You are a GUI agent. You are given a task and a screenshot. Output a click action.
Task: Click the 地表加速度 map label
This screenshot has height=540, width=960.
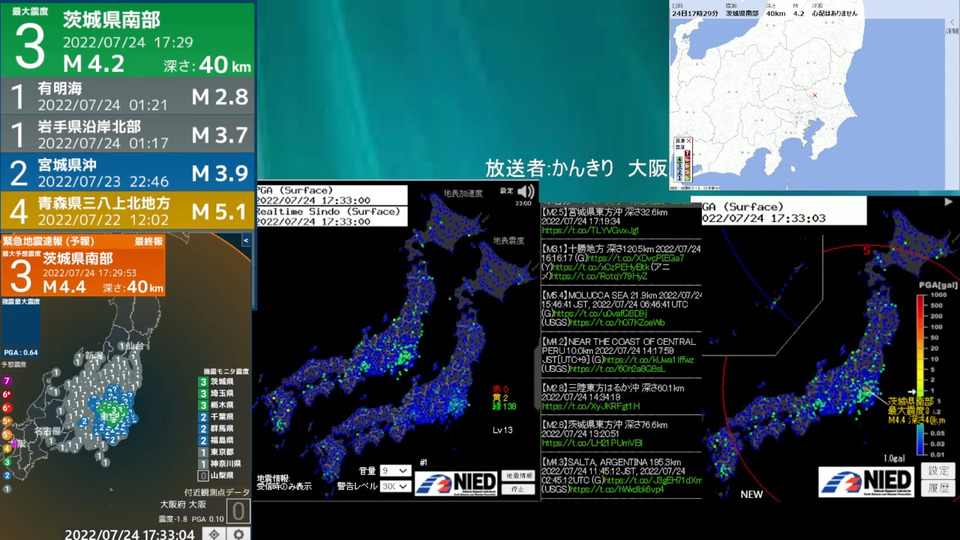pos(463,193)
